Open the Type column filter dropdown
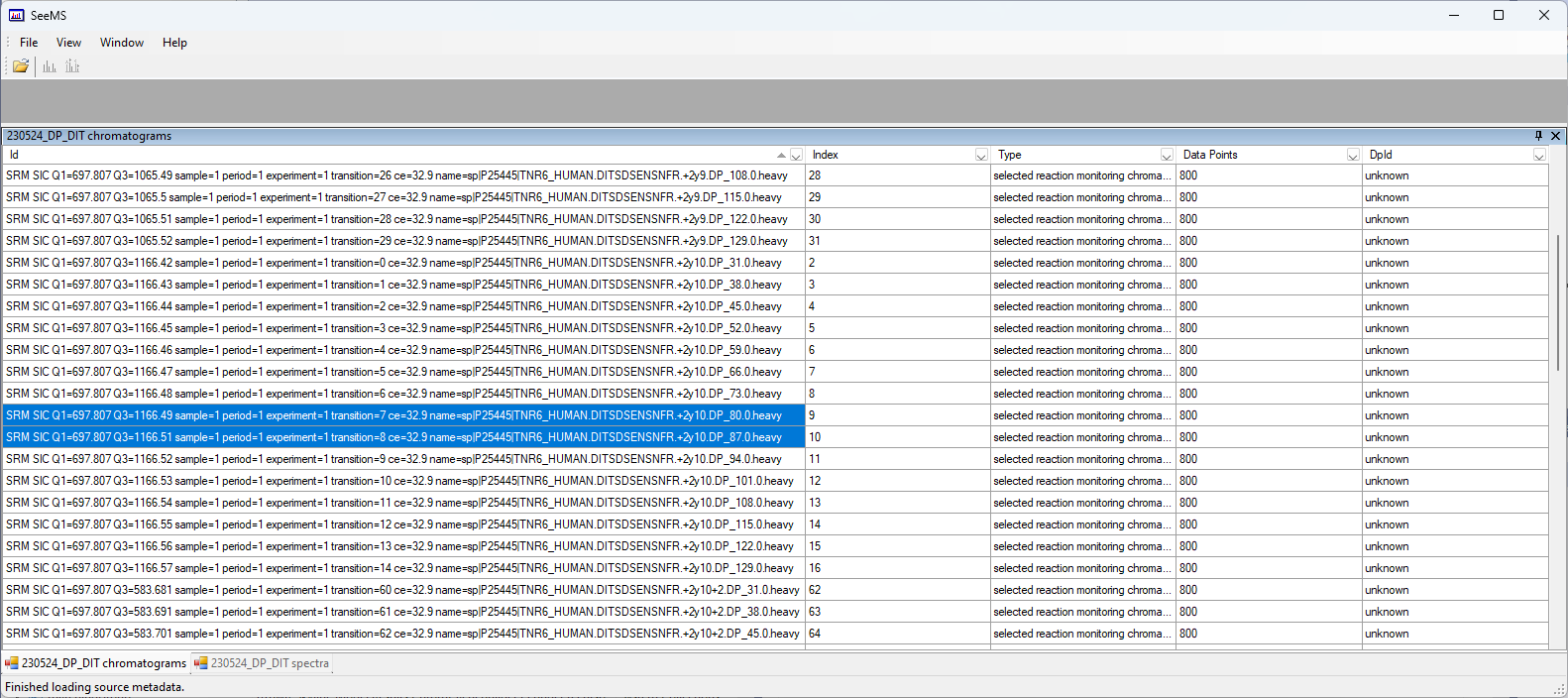 (x=1167, y=156)
